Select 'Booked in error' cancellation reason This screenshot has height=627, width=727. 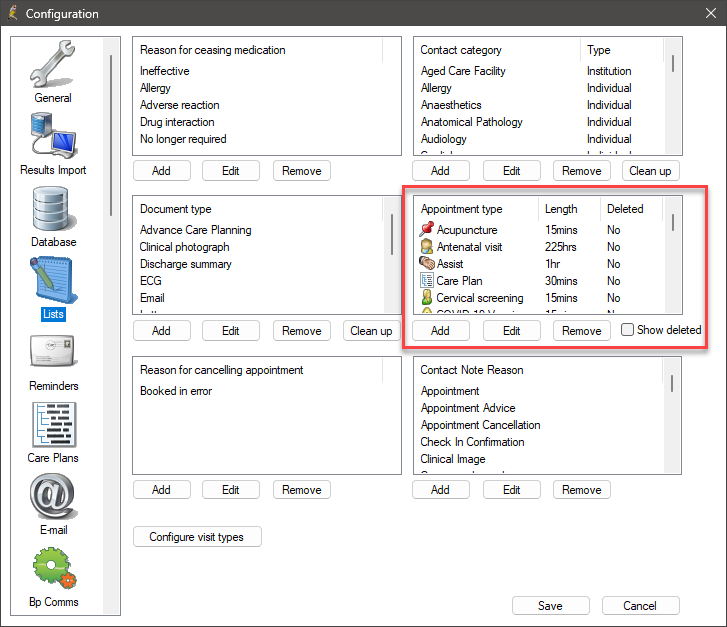click(x=176, y=391)
